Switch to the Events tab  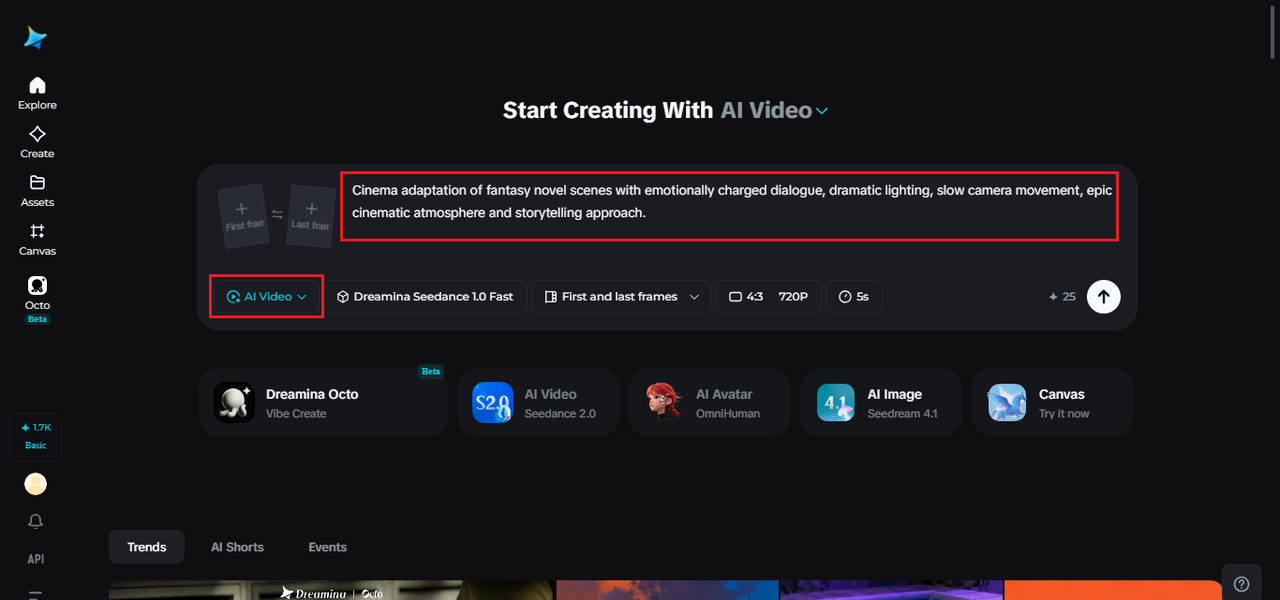327,547
